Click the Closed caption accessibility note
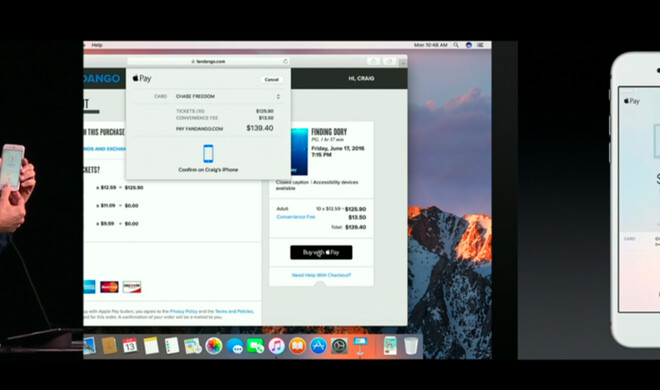 click(317, 185)
